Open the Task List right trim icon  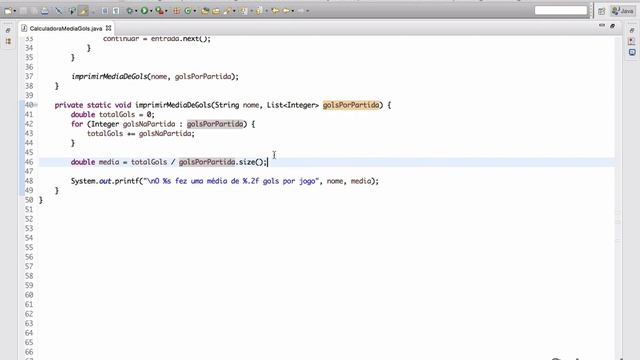632,41
